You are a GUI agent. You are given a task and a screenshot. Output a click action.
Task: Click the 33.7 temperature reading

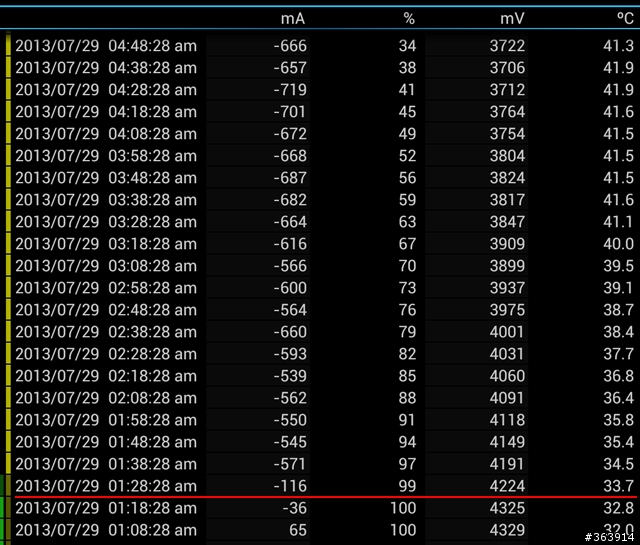(618, 486)
